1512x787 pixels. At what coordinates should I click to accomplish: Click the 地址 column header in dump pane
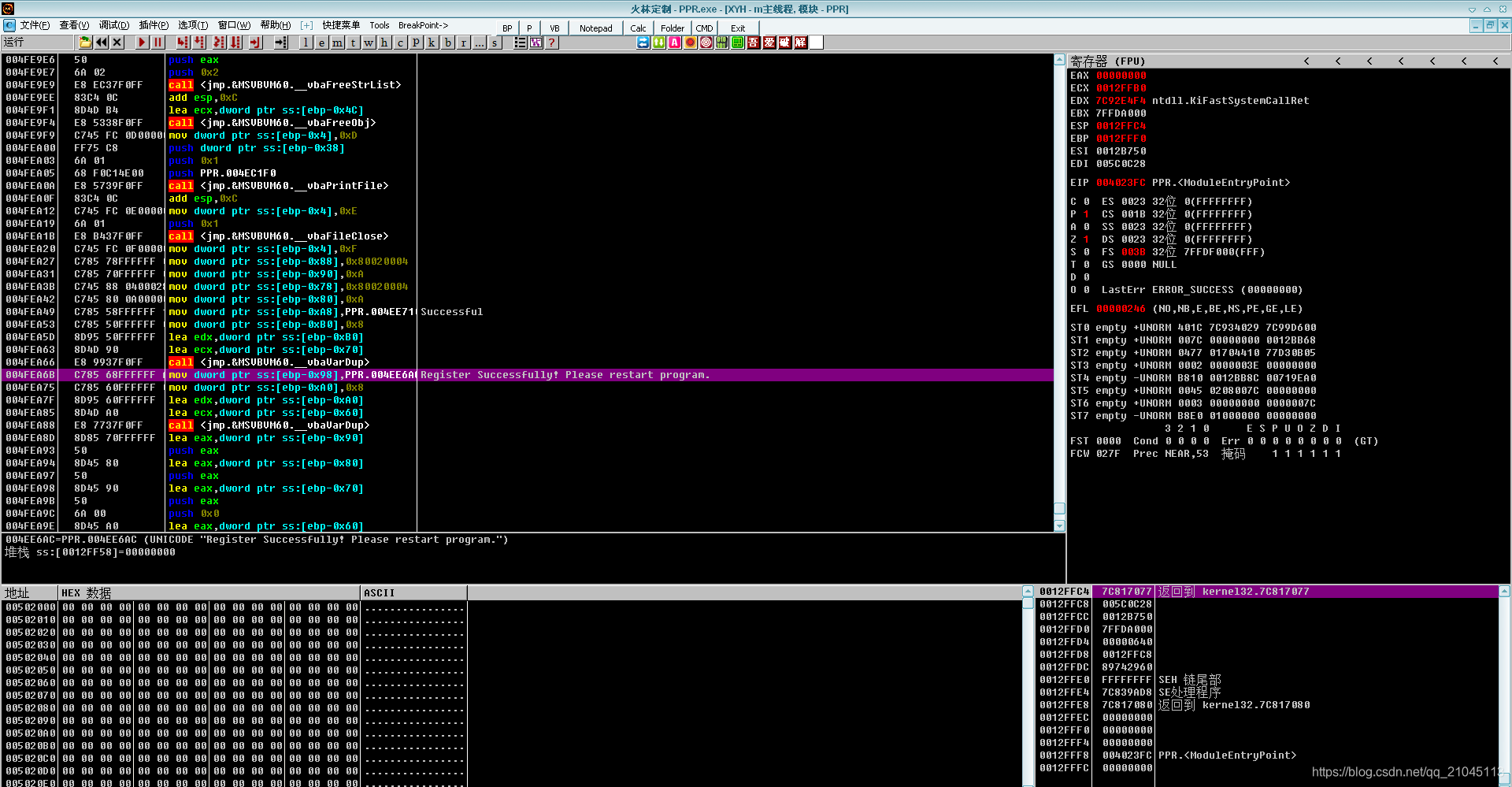(x=30, y=592)
